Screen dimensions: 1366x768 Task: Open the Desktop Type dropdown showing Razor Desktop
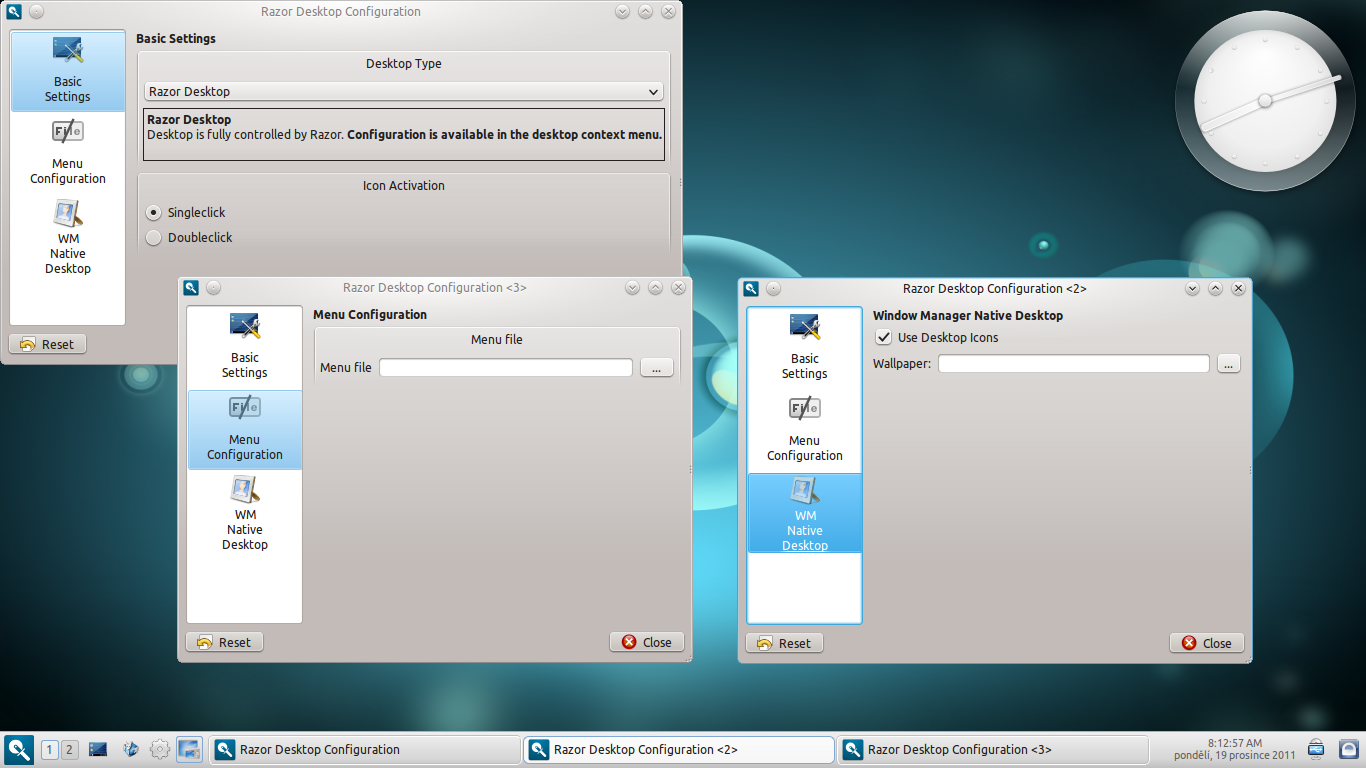pos(404,91)
